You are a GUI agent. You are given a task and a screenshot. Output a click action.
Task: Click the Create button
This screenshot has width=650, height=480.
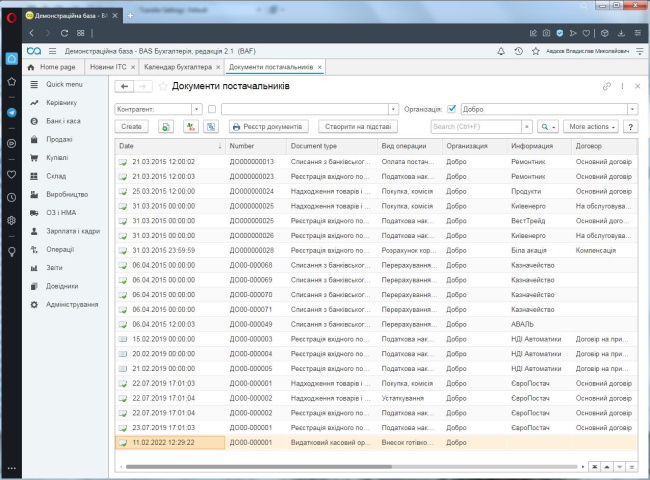(x=131, y=127)
